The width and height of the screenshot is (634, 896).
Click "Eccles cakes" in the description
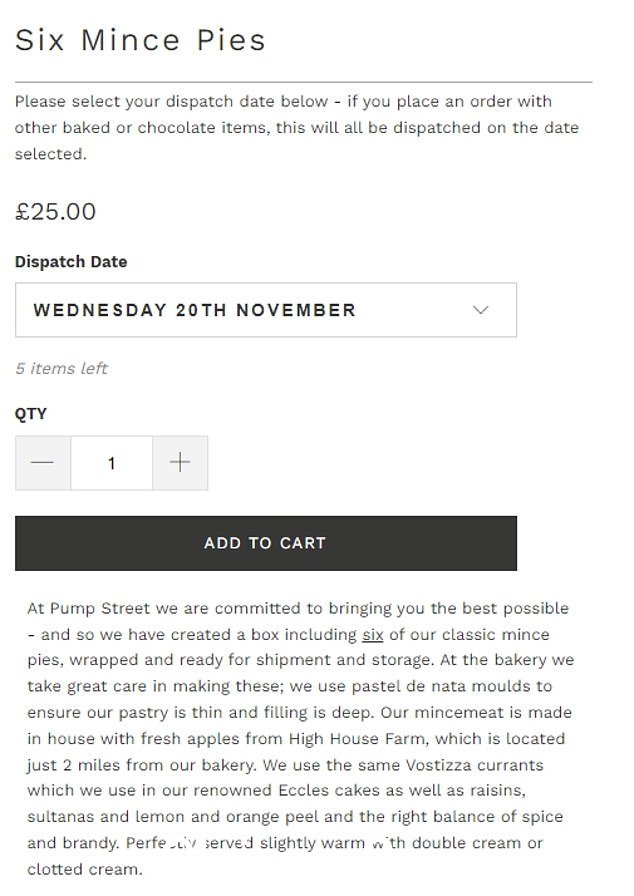pyautogui.click(x=329, y=791)
